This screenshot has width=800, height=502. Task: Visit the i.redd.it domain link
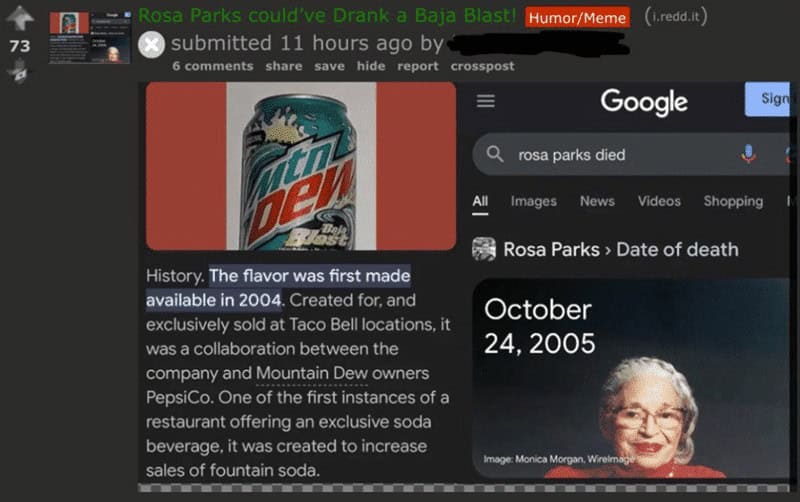(676, 16)
